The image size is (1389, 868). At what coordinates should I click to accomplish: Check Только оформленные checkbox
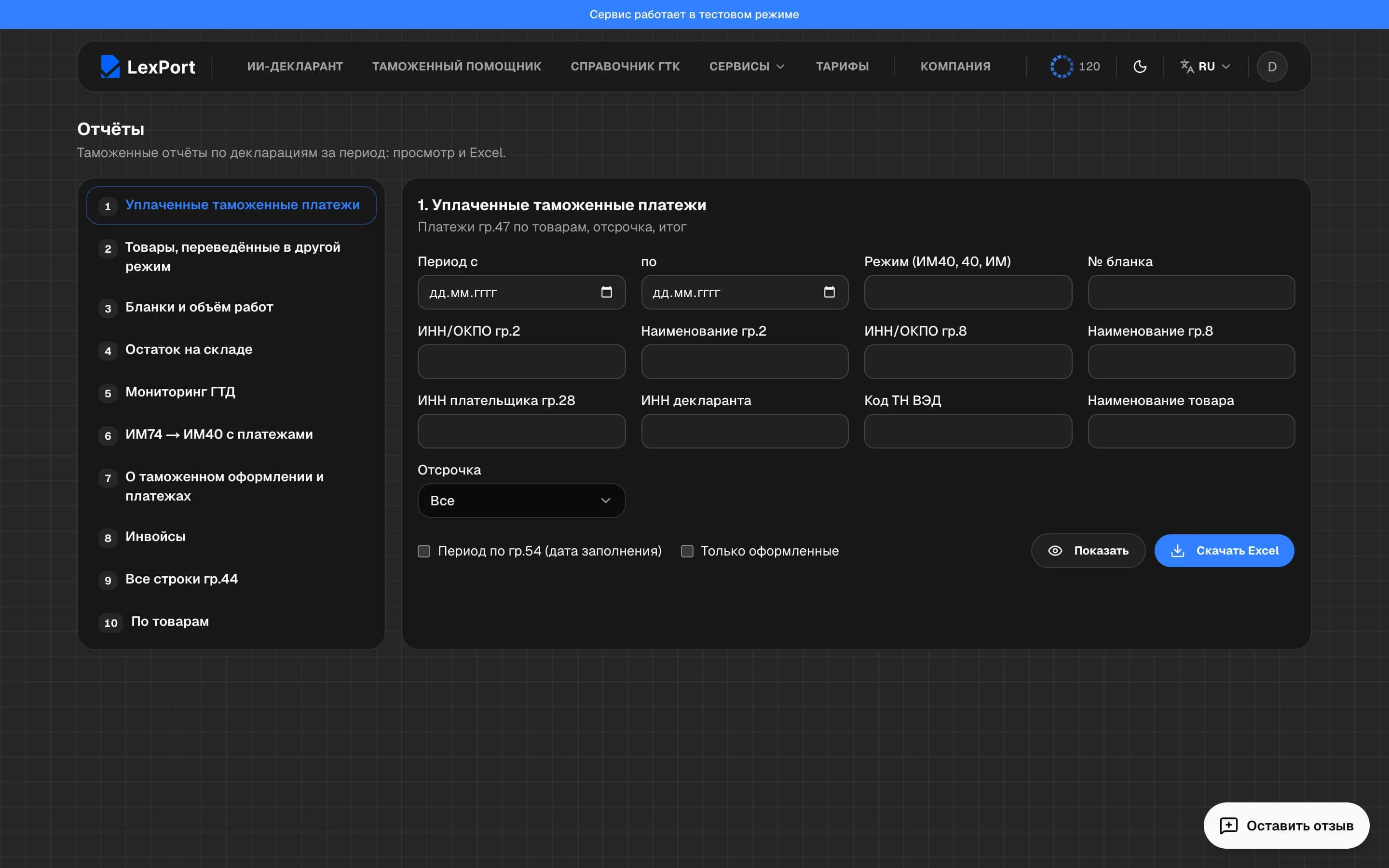[686, 551]
